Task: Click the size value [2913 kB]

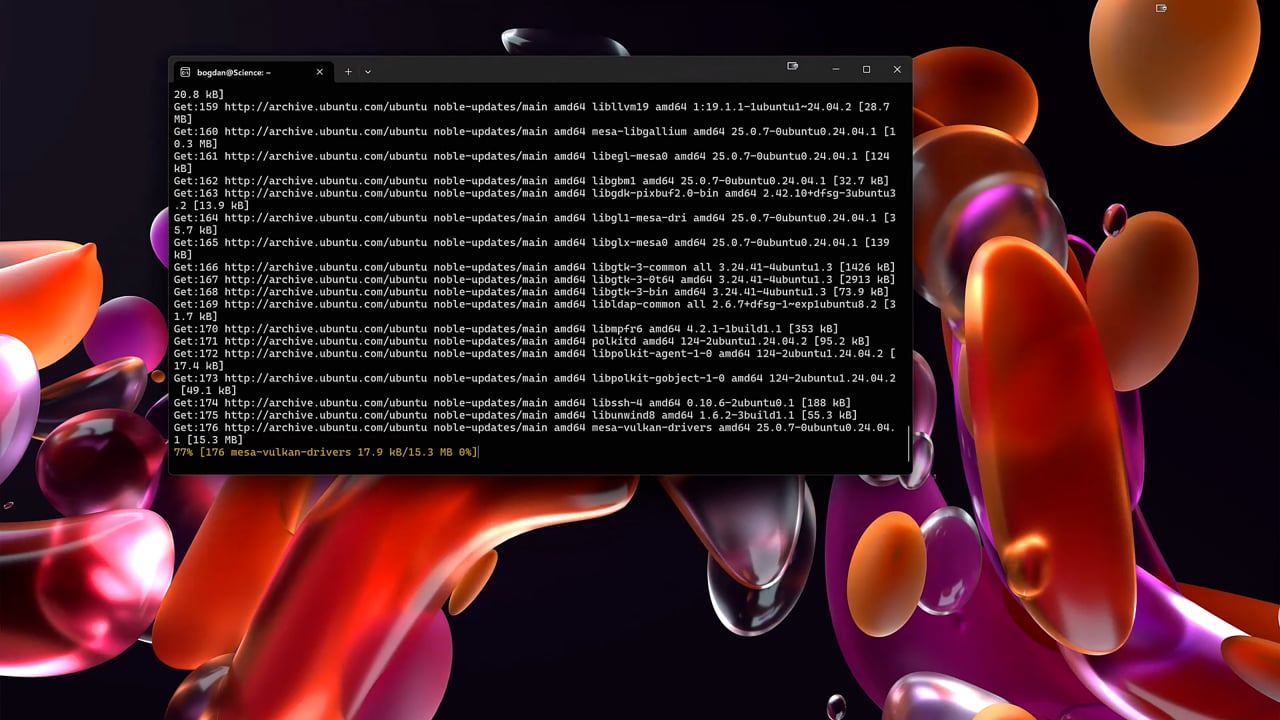Action: point(867,279)
